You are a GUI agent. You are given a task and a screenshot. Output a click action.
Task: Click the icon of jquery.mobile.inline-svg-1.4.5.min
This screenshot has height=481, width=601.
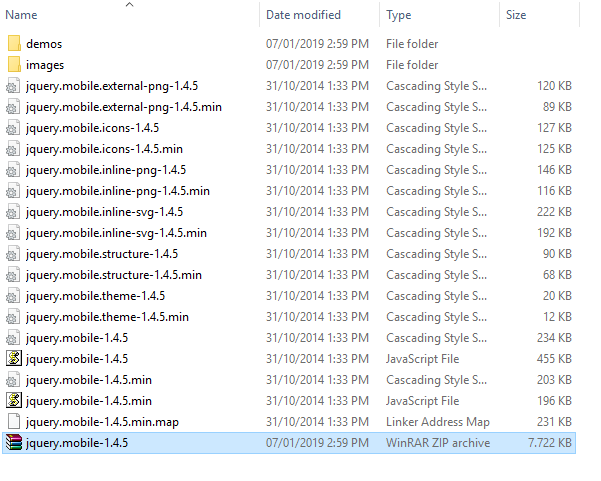tap(13, 233)
